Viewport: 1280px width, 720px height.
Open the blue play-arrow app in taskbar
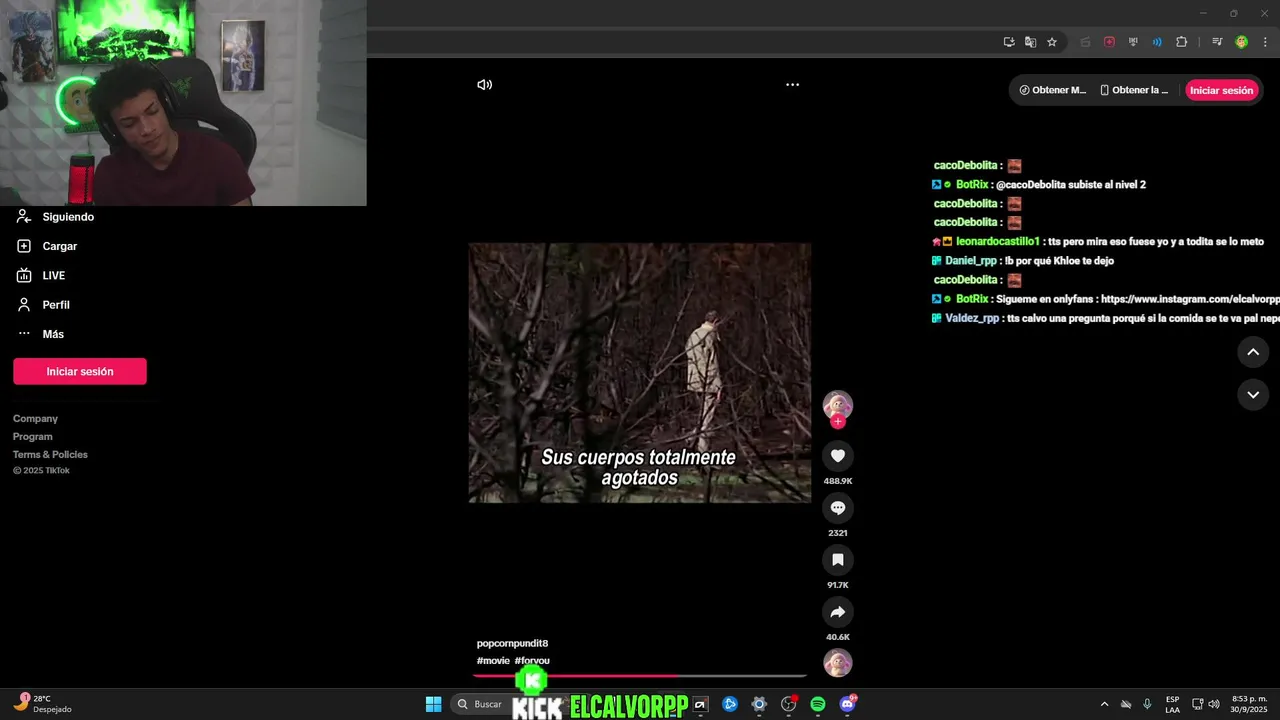coord(730,704)
